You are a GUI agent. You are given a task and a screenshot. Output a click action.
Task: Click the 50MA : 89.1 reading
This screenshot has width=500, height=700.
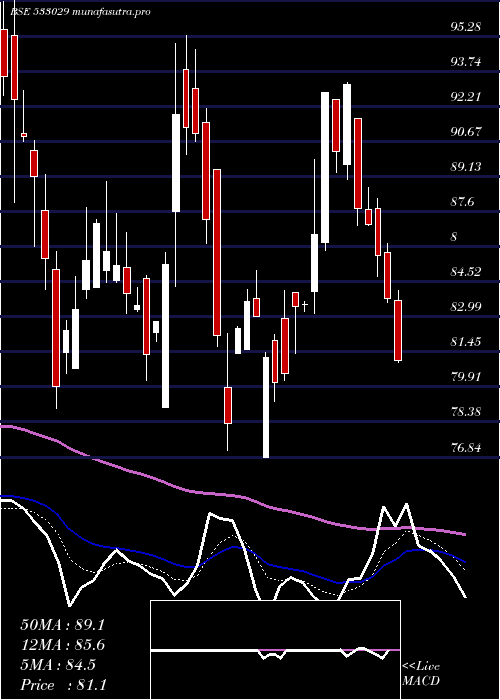tap(62, 625)
